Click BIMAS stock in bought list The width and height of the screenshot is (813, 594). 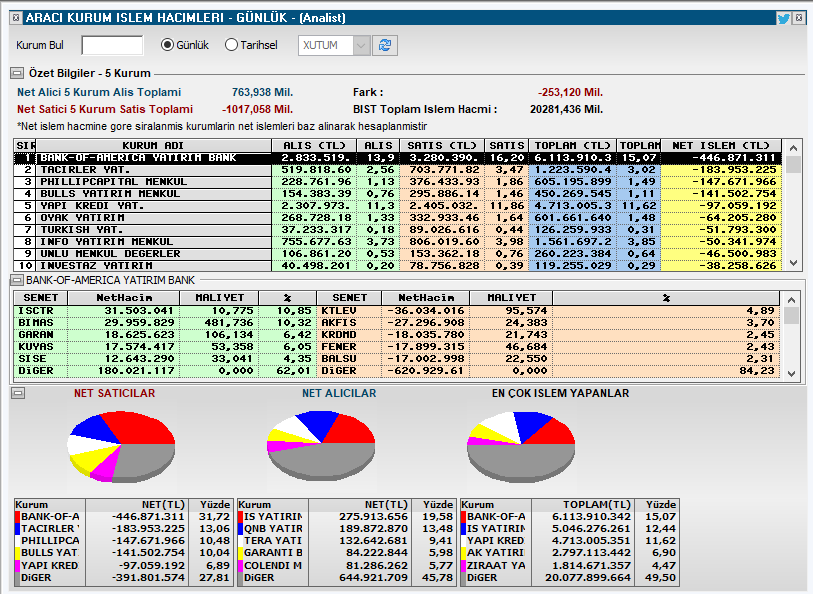click(36, 322)
